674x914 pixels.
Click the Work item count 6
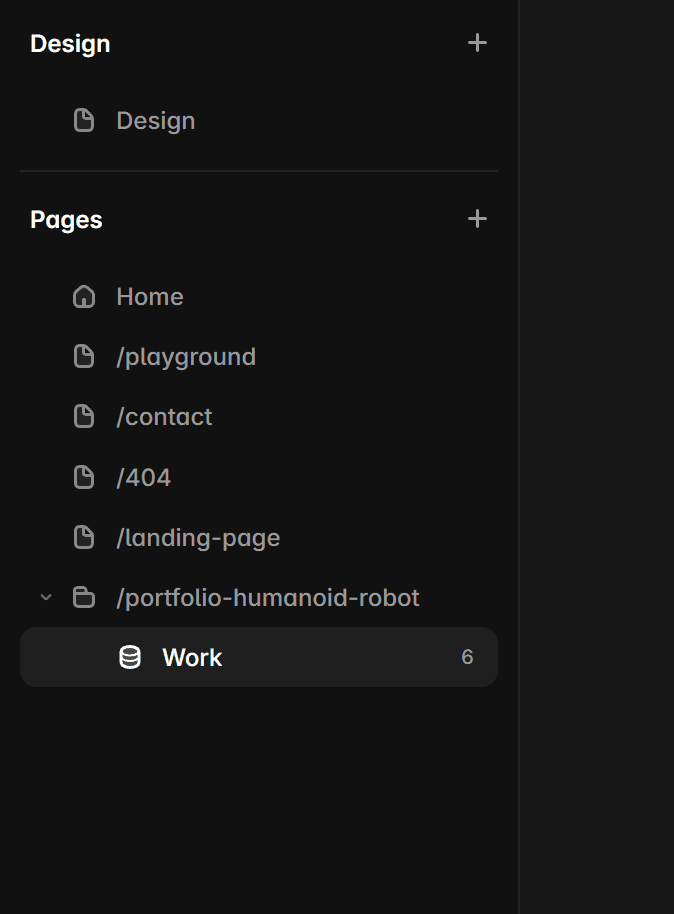[x=467, y=657]
